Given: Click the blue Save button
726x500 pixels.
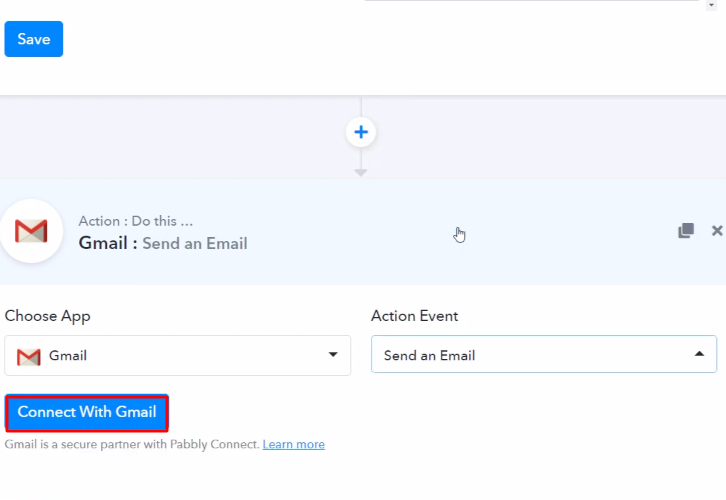Looking at the screenshot, I should tap(34, 39).
